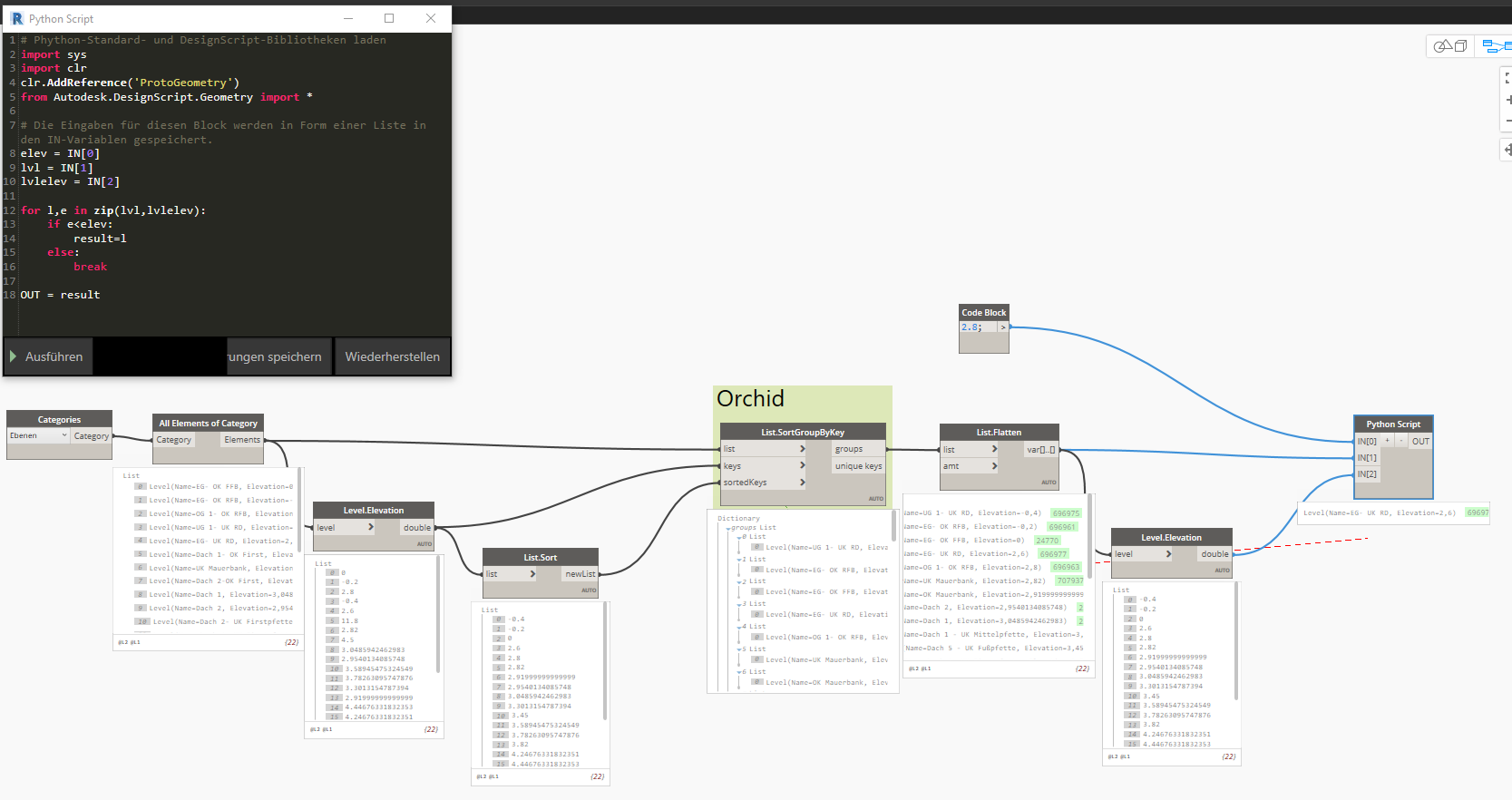Collapse the groups List tree in Dictionary preview
Viewport: 1512px width, 800px height.
(x=728, y=528)
